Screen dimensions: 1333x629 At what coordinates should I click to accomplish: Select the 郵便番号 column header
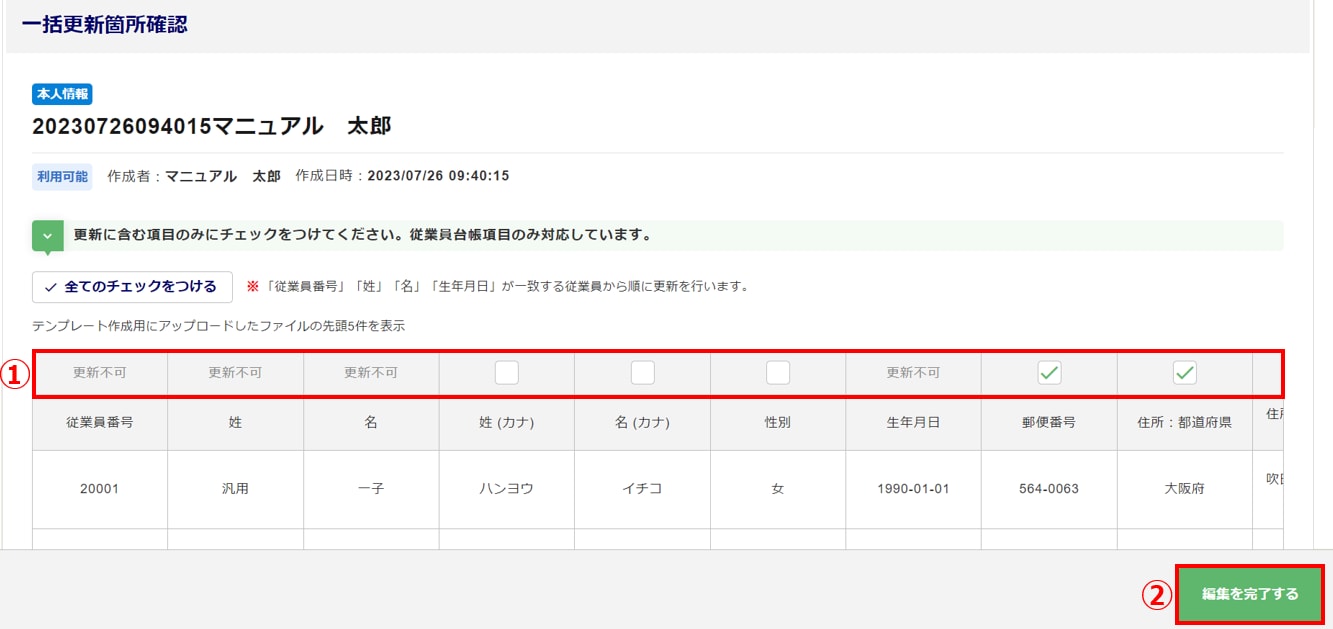1049,423
